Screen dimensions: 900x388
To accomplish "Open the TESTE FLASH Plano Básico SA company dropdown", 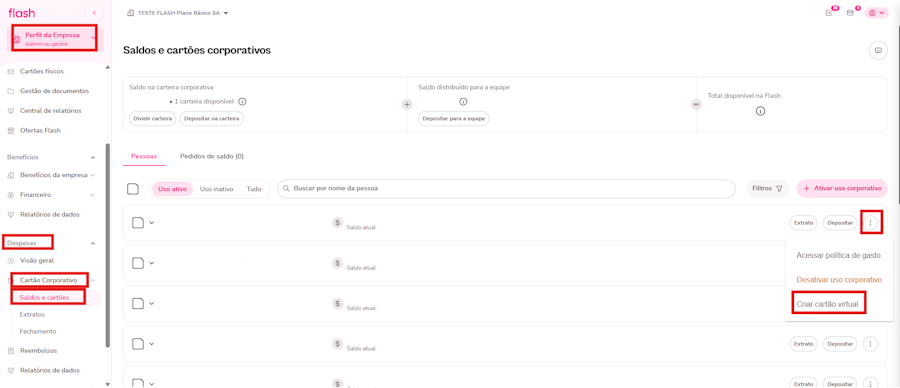I will [x=177, y=13].
